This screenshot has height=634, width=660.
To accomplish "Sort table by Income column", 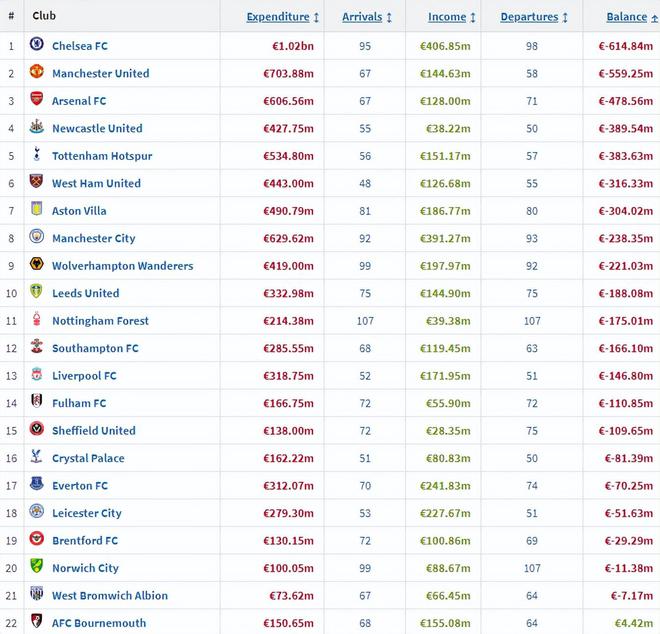I will coord(447,17).
